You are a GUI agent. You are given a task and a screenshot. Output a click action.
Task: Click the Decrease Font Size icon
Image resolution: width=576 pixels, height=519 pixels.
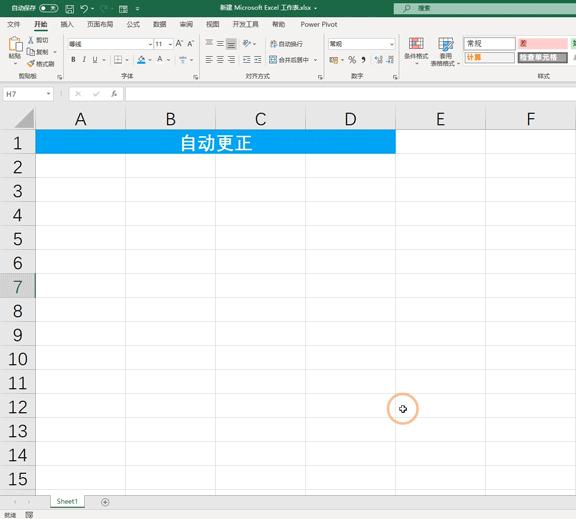point(190,44)
